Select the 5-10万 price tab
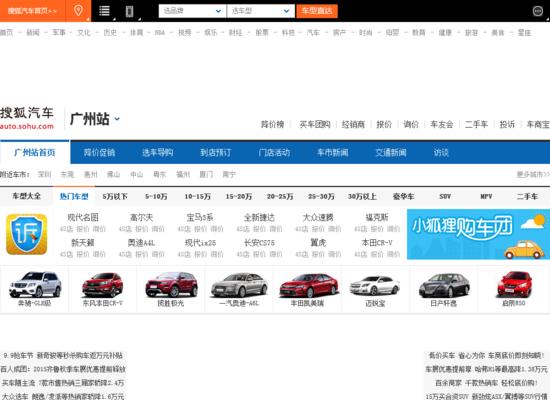This screenshot has width=550, height=400. pyautogui.click(x=156, y=196)
